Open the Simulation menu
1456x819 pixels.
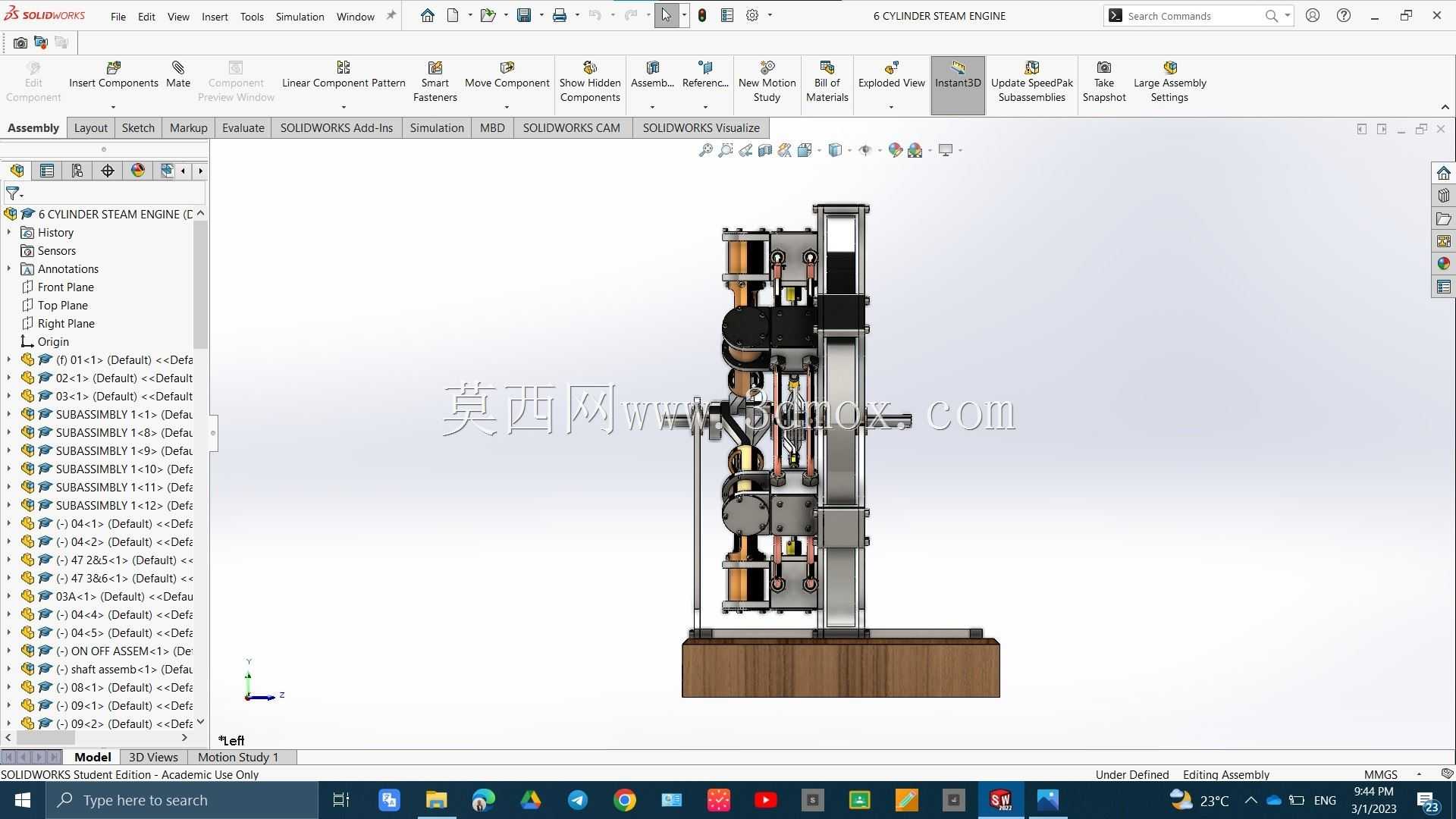(x=300, y=17)
